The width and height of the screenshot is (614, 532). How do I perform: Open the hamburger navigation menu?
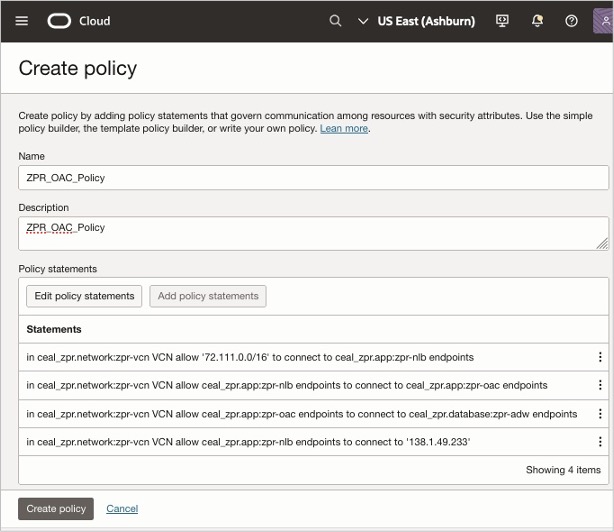point(22,21)
